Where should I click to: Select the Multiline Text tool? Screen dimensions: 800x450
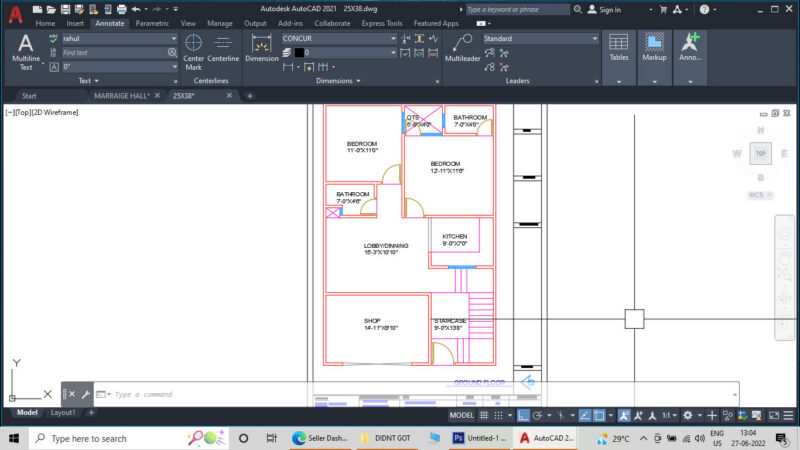point(26,52)
